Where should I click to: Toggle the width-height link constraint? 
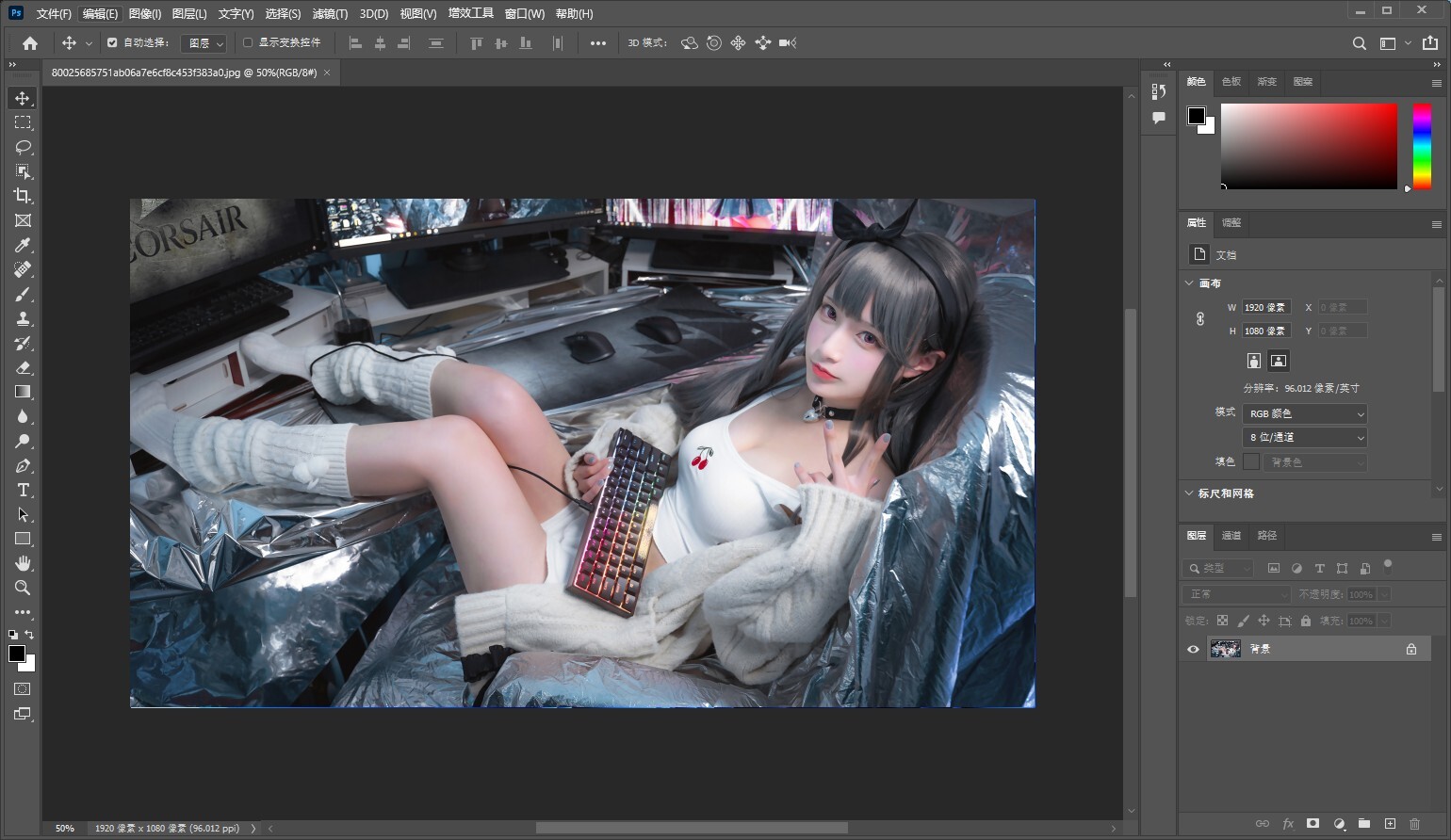pyautogui.click(x=1200, y=319)
